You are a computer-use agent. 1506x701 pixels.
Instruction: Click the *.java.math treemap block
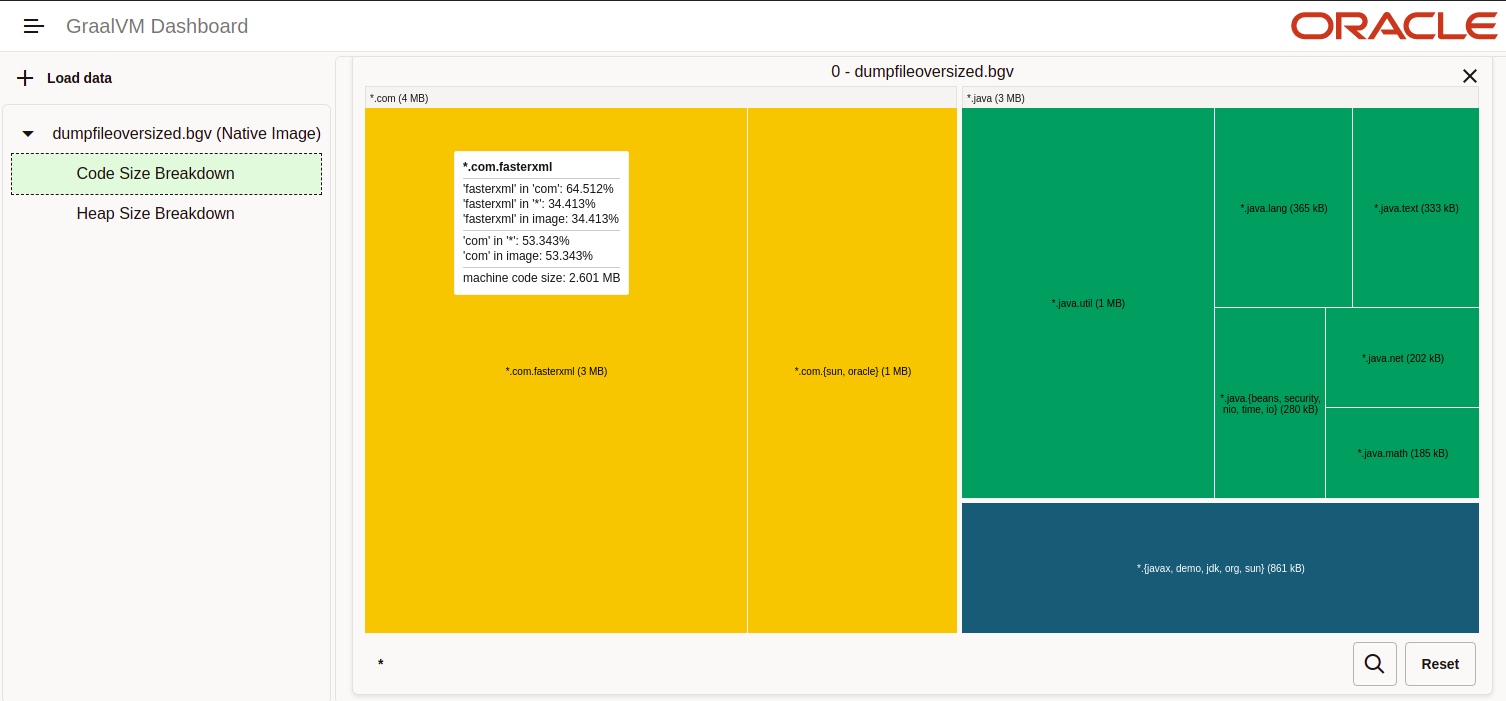tap(1402, 453)
